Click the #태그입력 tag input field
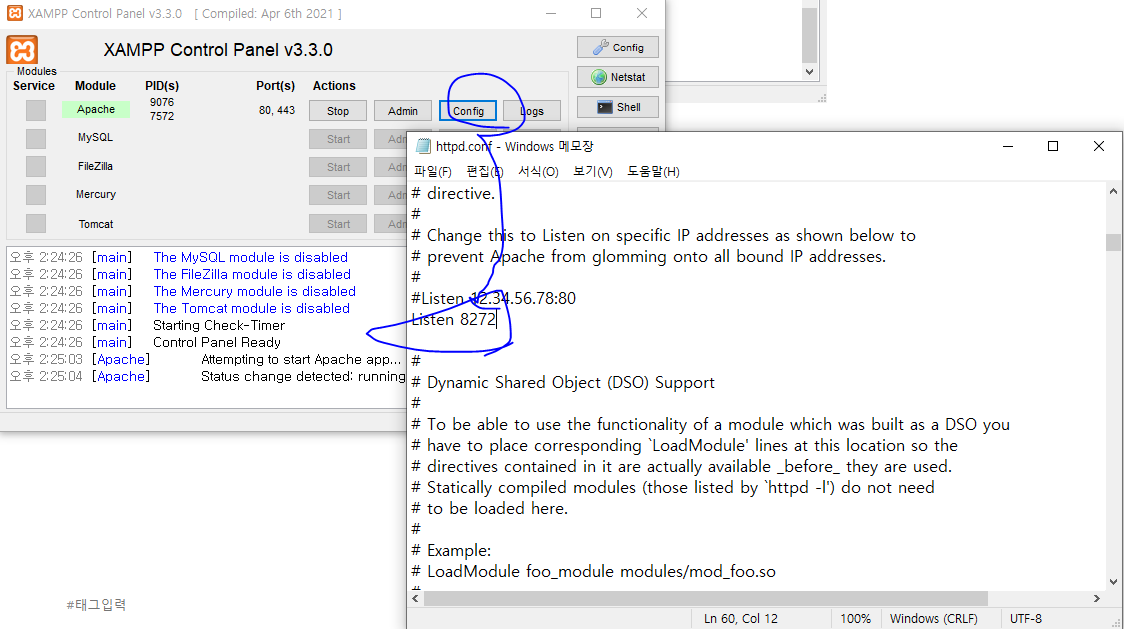This screenshot has width=1124, height=629. point(96,605)
